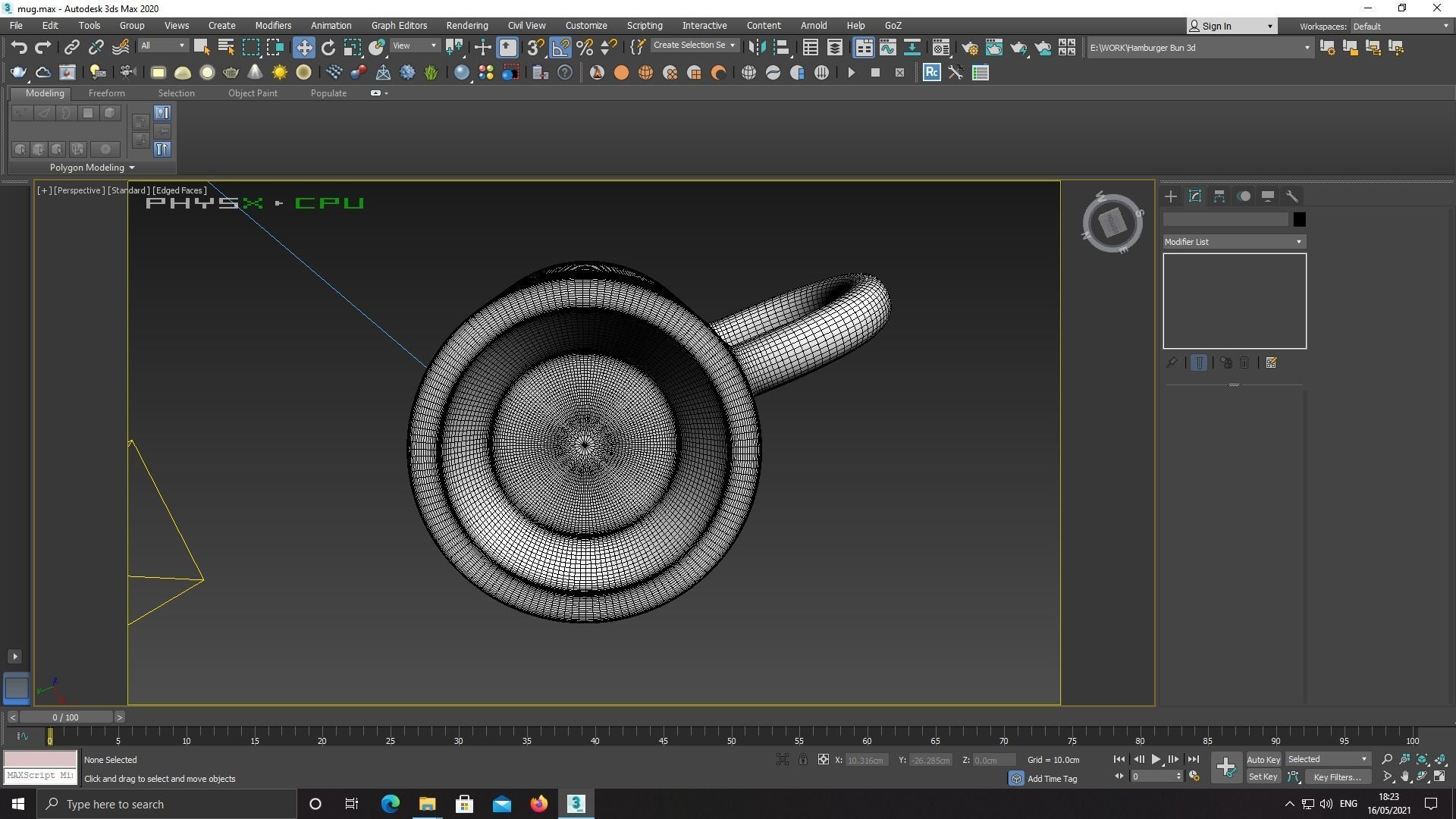Screen dimensions: 1456x819
Task: Toggle the Angle Snap button
Action: coord(560,48)
